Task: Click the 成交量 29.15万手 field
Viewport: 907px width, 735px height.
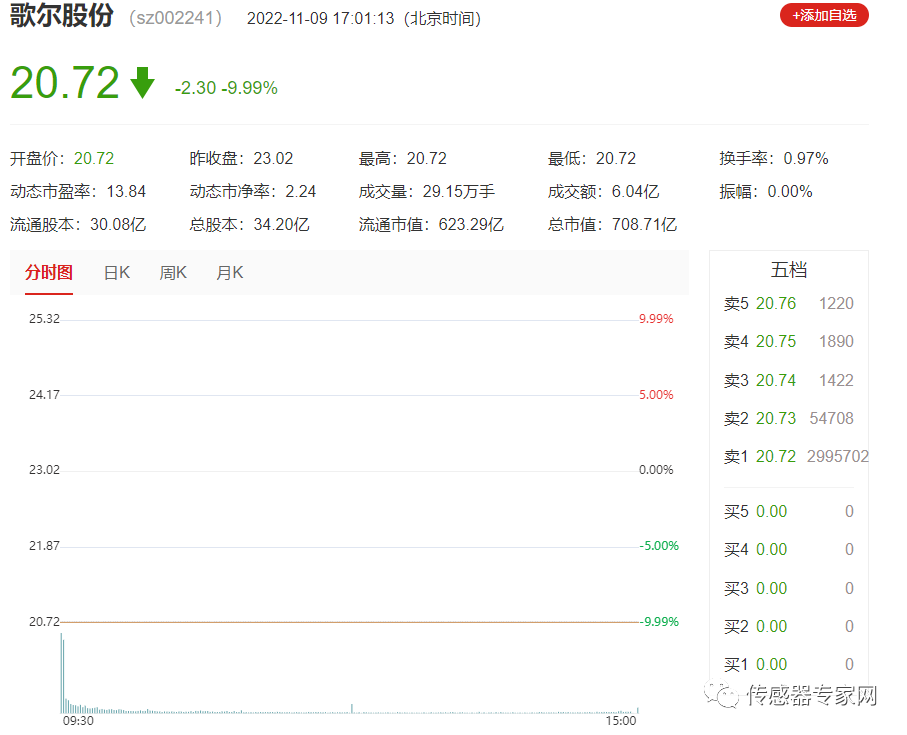Action: (427, 191)
